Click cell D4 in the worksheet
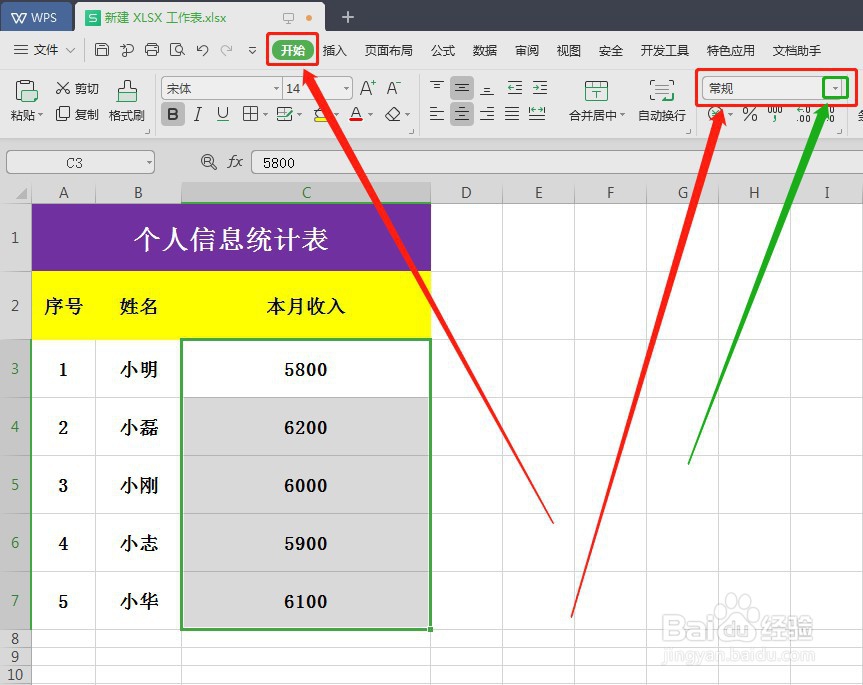Screen dimensions: 863x685 click(465, 428)
